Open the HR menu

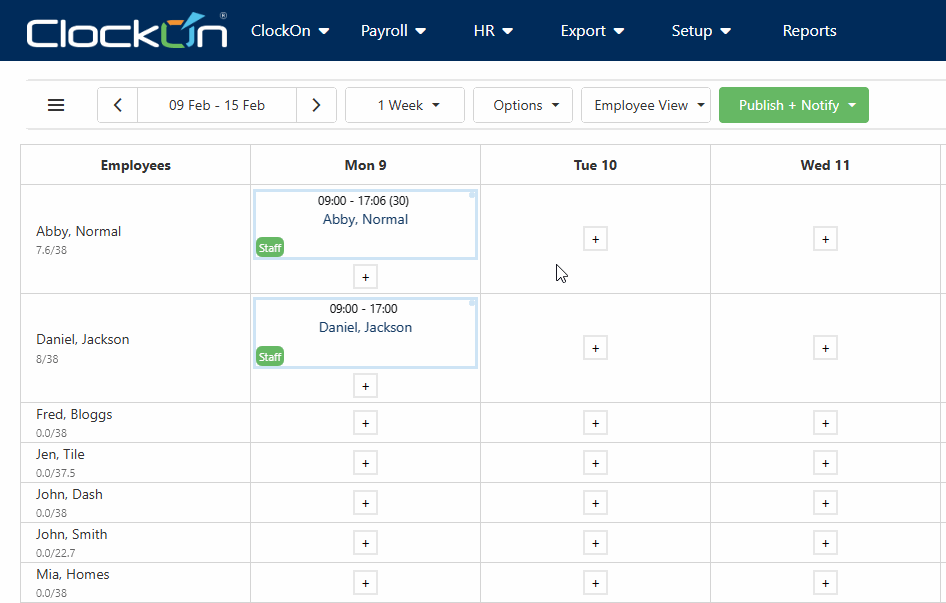coord(493,31)
